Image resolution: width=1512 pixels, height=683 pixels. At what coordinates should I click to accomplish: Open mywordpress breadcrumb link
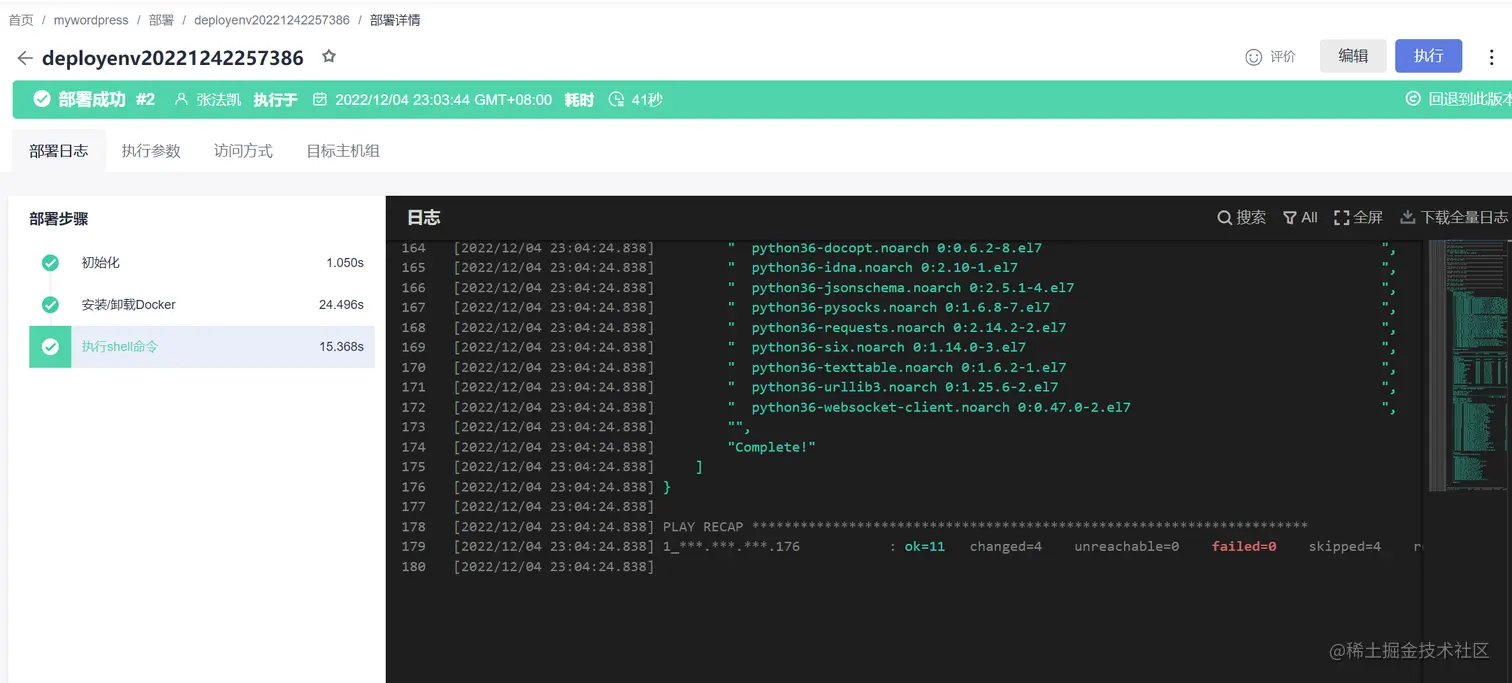coord(91,20)
